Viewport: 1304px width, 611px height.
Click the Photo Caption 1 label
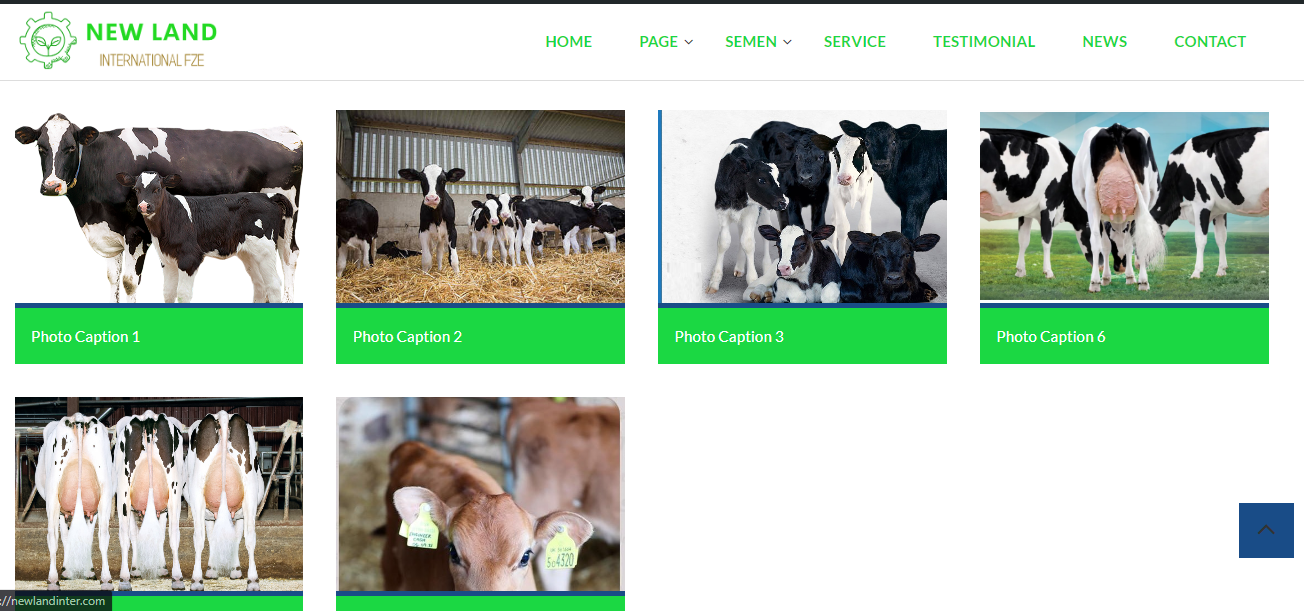86,337
